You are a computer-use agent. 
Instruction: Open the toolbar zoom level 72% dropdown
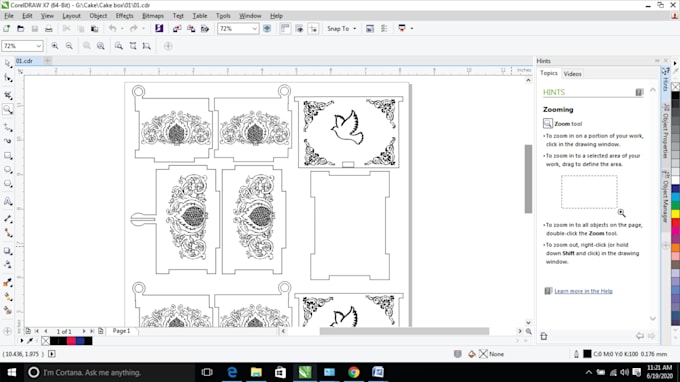point(255,29)
